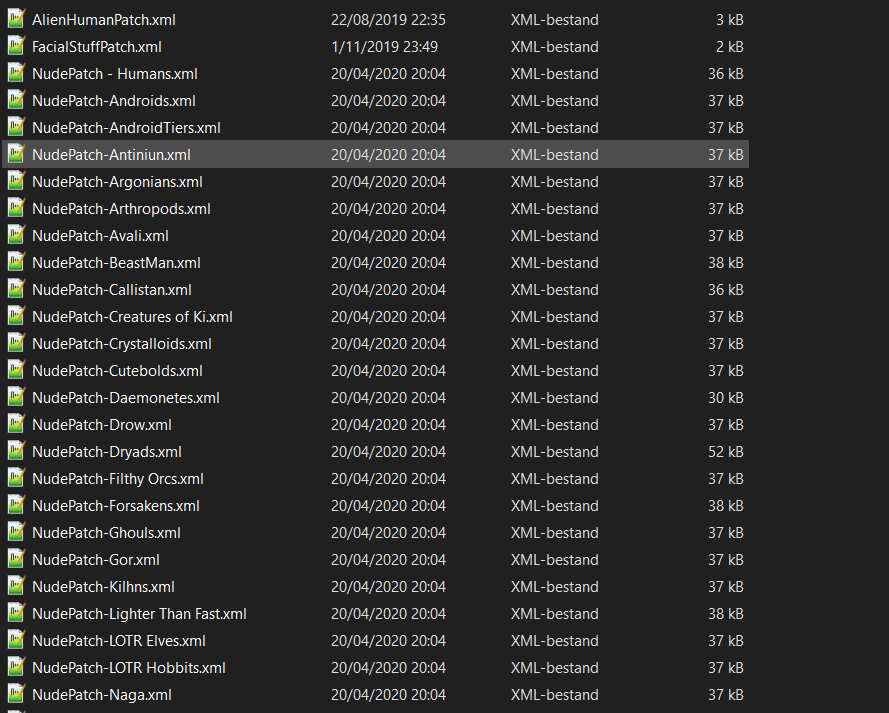Screen dimensions: 889x713
Task: Click the NudePatch-Argonians.xml file icon
Action: click(x=16, y=181)
